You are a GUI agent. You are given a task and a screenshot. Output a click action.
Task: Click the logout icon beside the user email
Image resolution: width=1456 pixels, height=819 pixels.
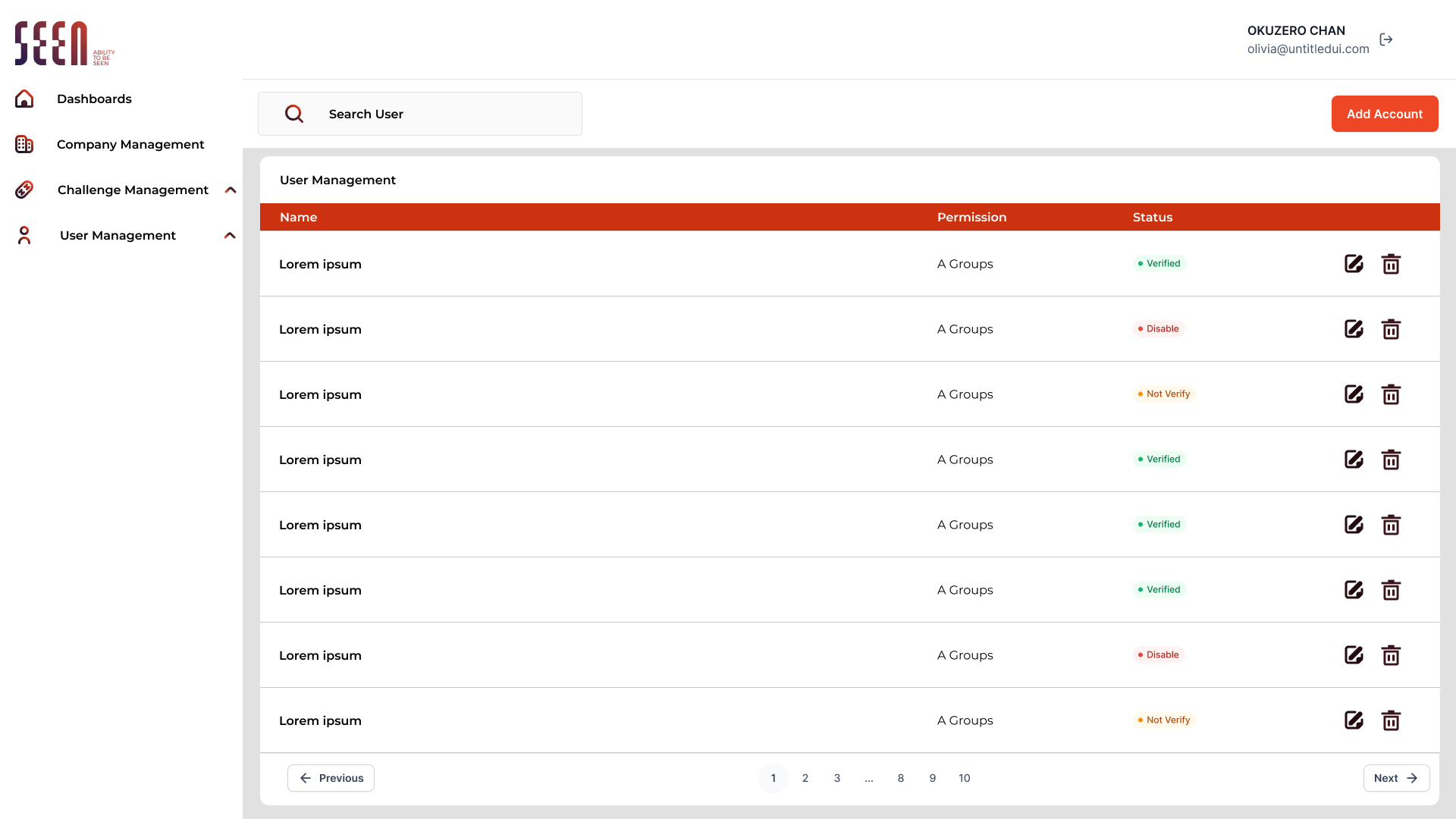1386,39
